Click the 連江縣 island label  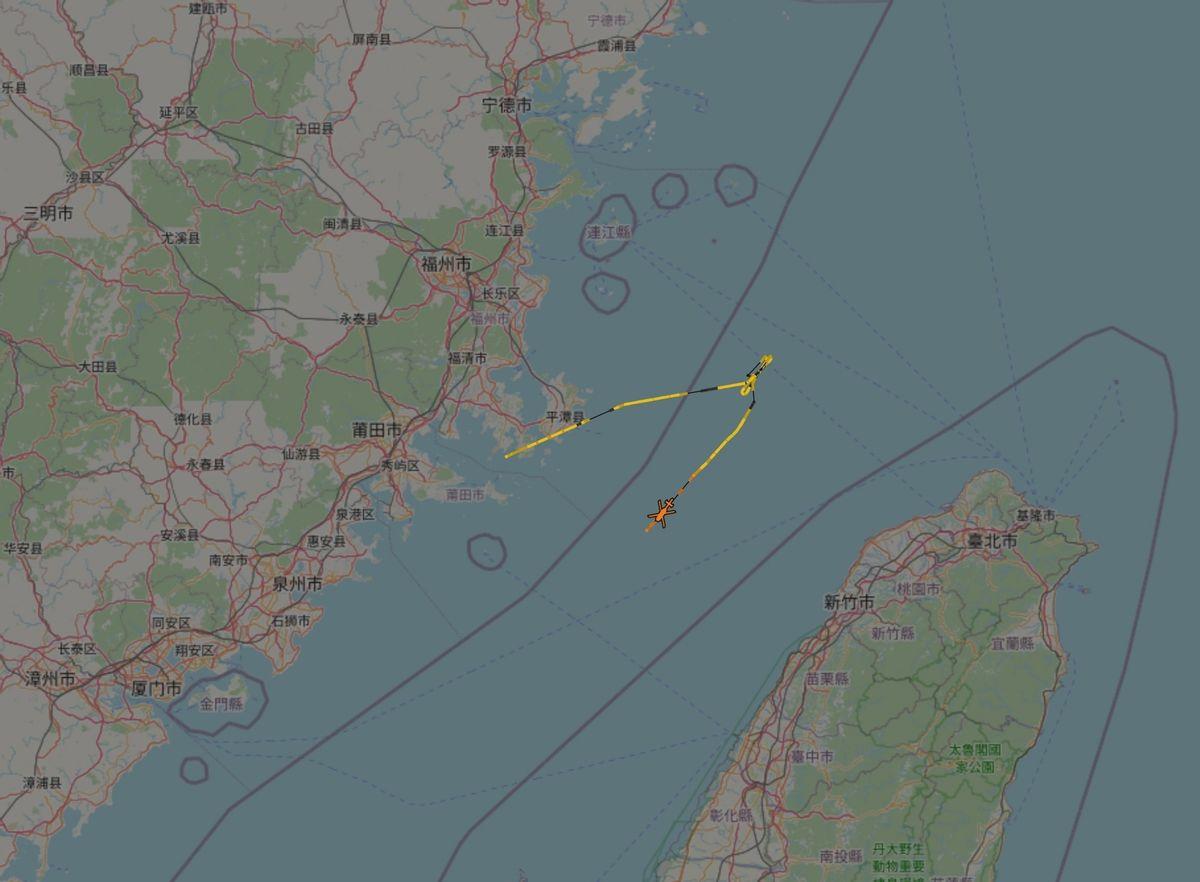click(609, 232)
